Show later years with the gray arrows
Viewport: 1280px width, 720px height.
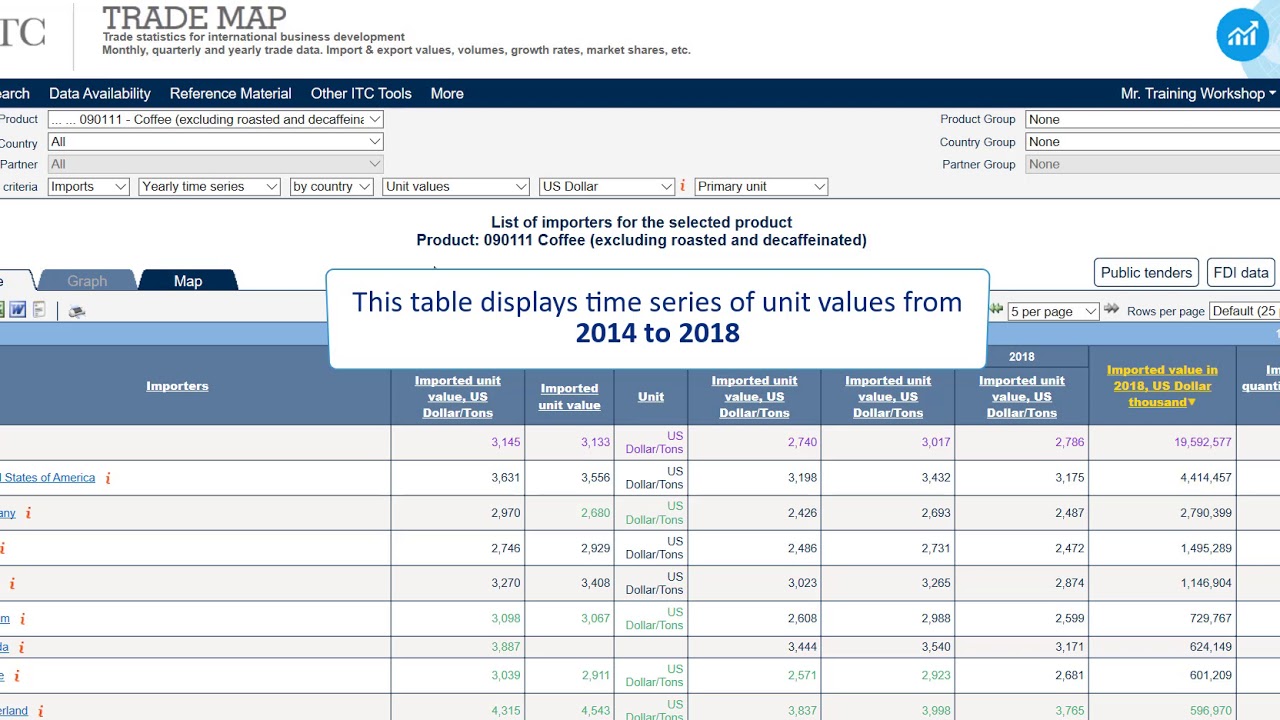1111,310
